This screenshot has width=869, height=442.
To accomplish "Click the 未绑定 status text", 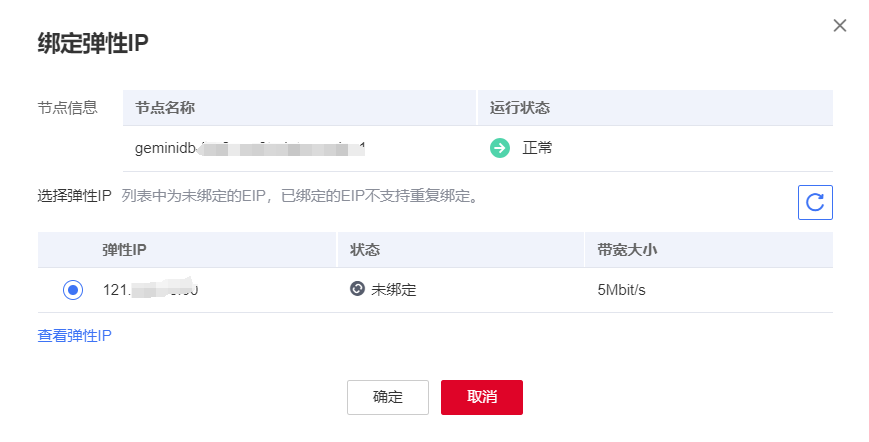I will 393,290.
